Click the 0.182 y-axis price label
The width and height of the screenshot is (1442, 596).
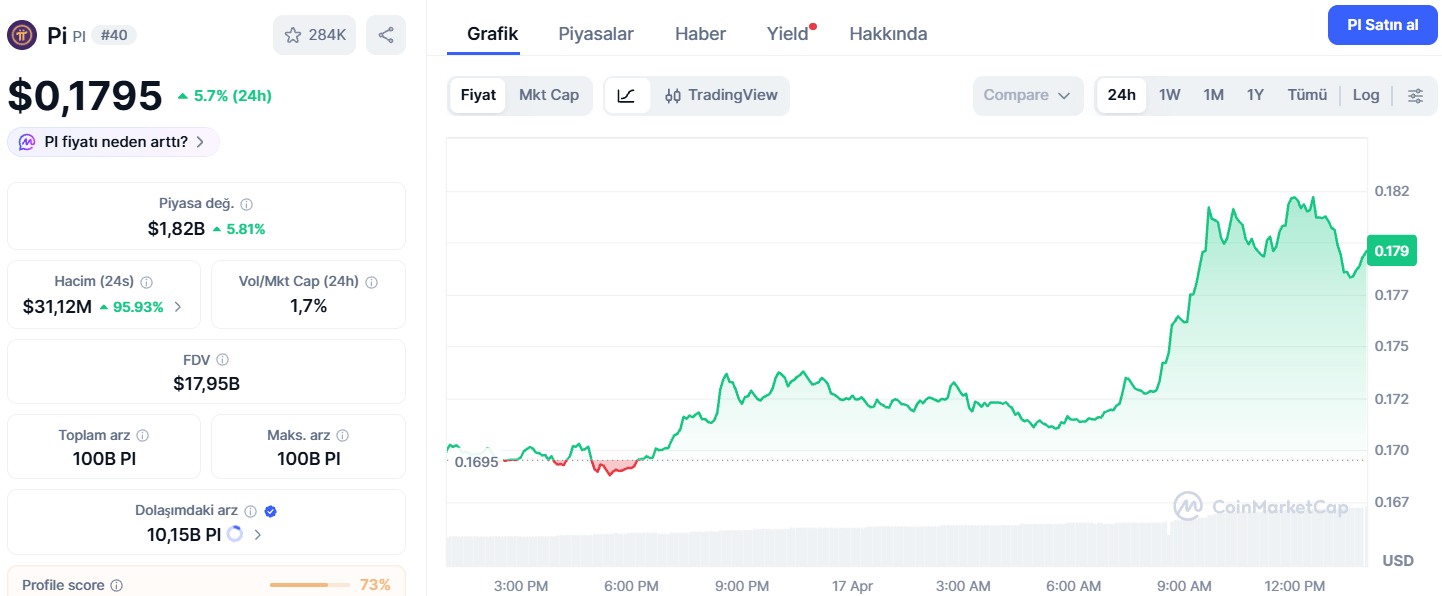click(x=1391, y=191)
